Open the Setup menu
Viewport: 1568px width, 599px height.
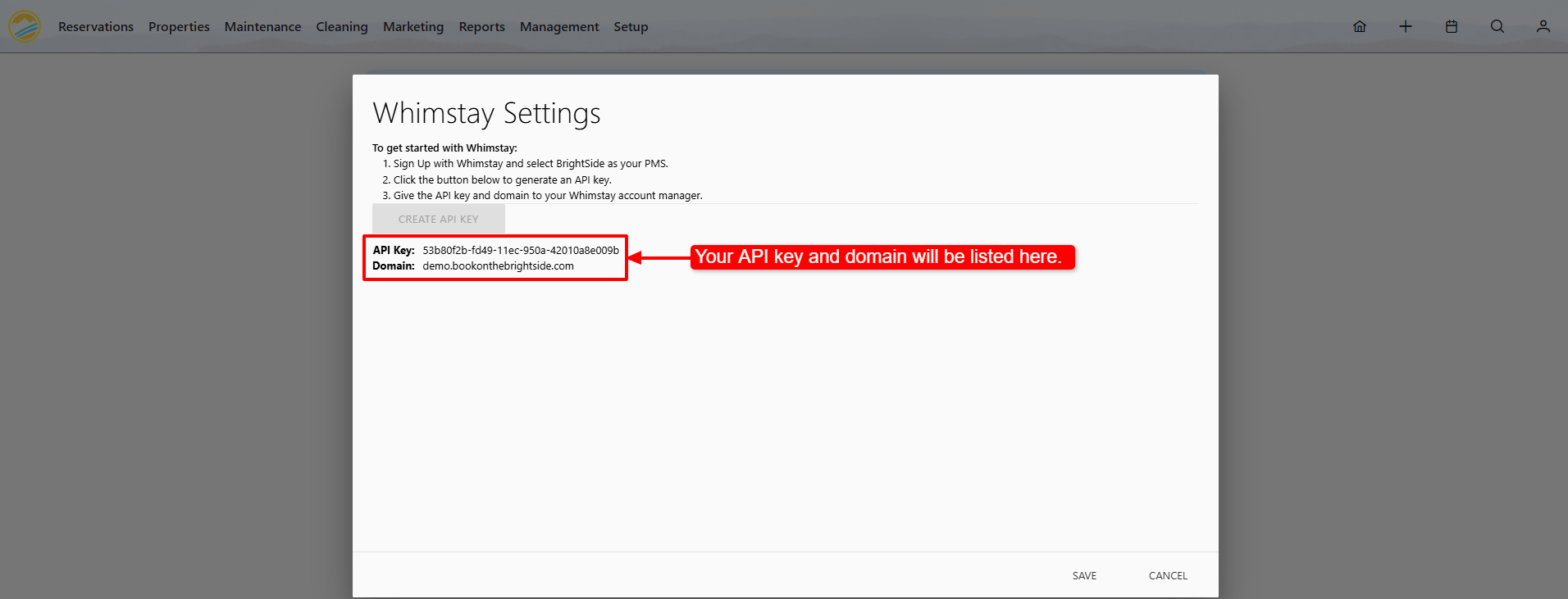[631, 26]
